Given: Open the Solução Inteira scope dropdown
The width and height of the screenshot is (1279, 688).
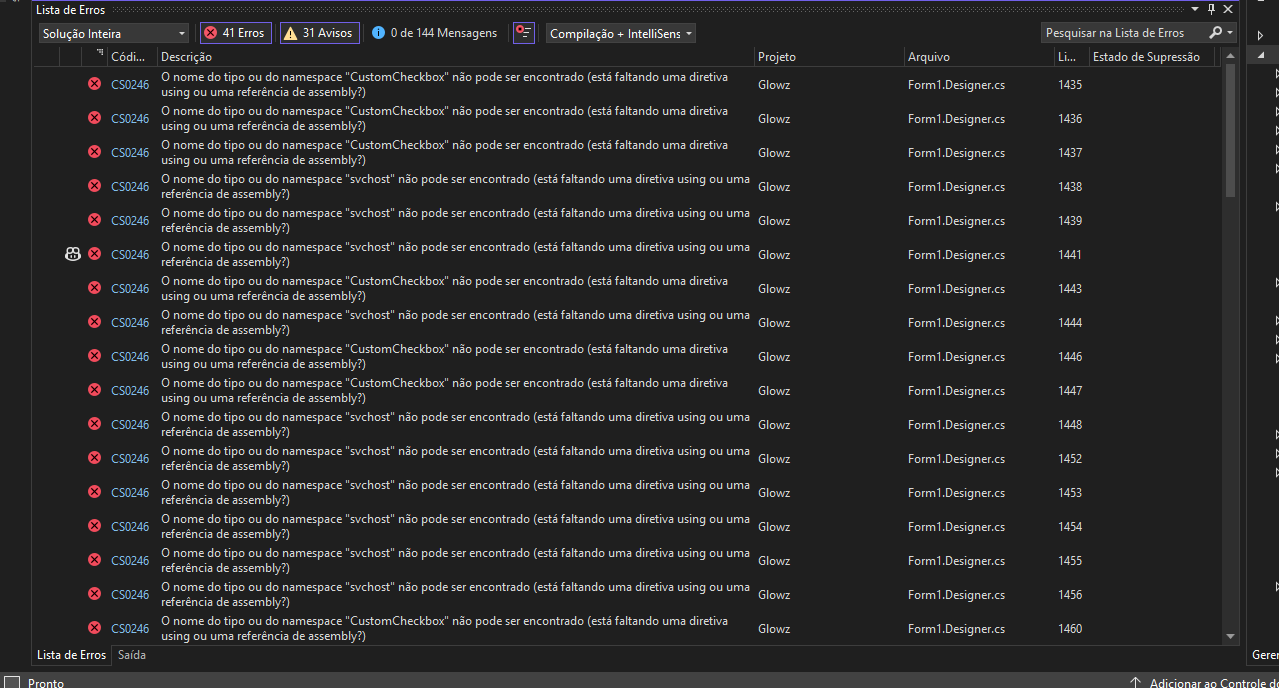Looking at the screenshot, I should (x=114, y=34).
